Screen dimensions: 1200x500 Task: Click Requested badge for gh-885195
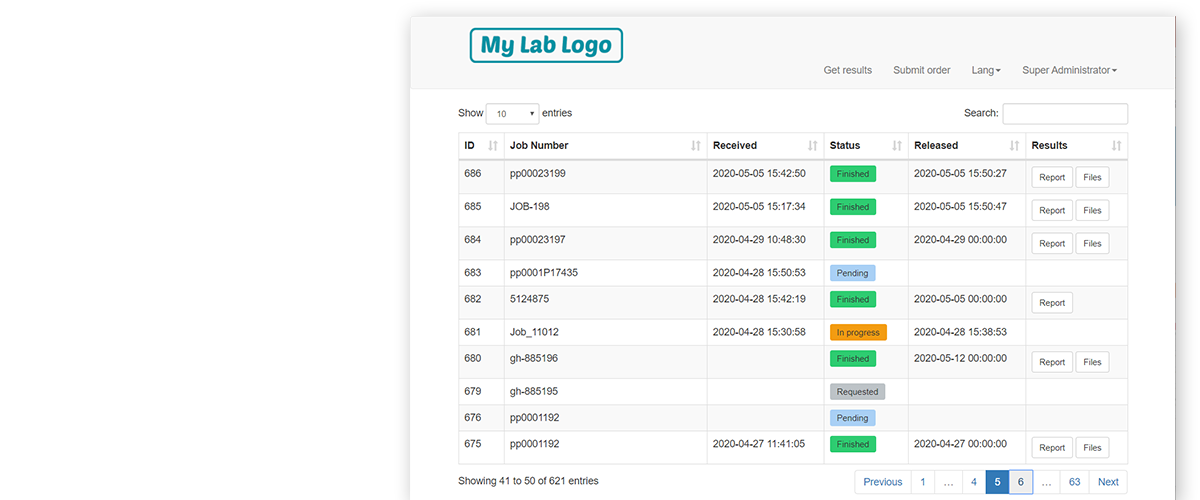pos(857,392)
